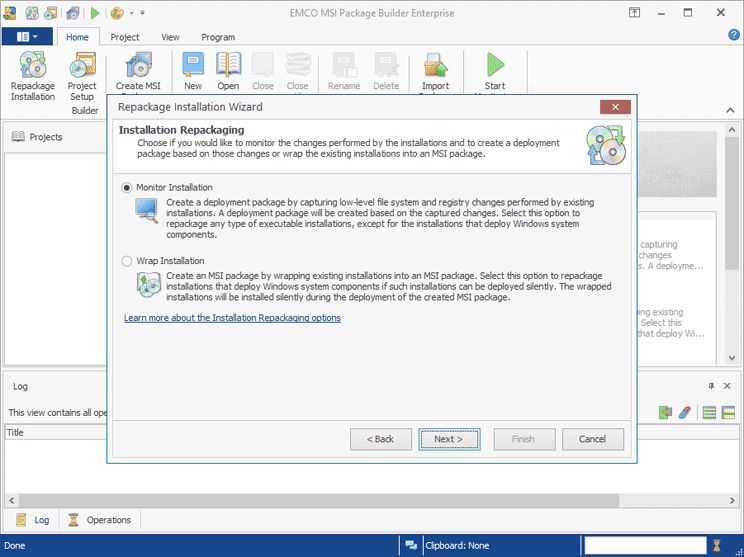The width and height of the screenshot is (744, 557).
Task: Click the split view icon in Log panel
Action: click(x=728, y=413)
